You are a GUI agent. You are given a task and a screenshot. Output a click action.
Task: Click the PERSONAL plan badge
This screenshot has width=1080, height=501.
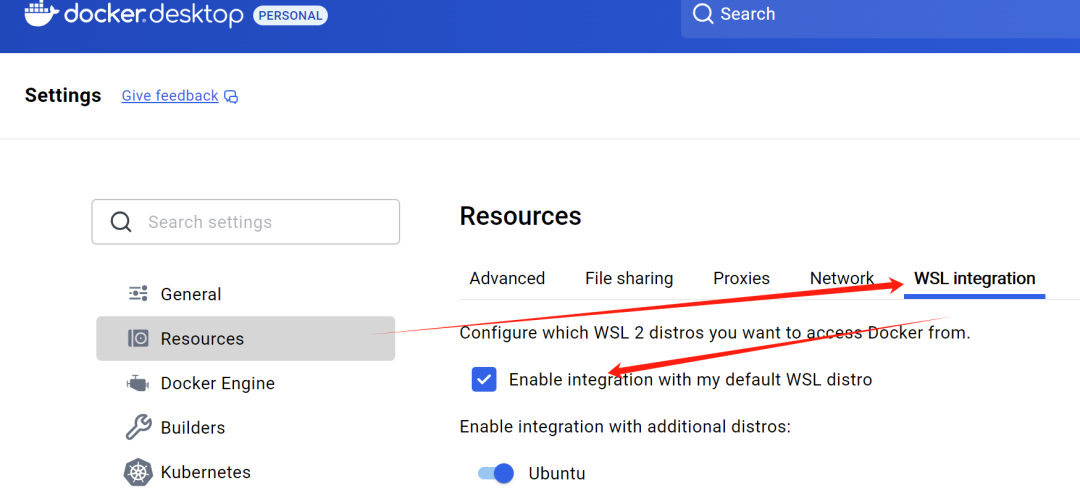tap(290, 15)
